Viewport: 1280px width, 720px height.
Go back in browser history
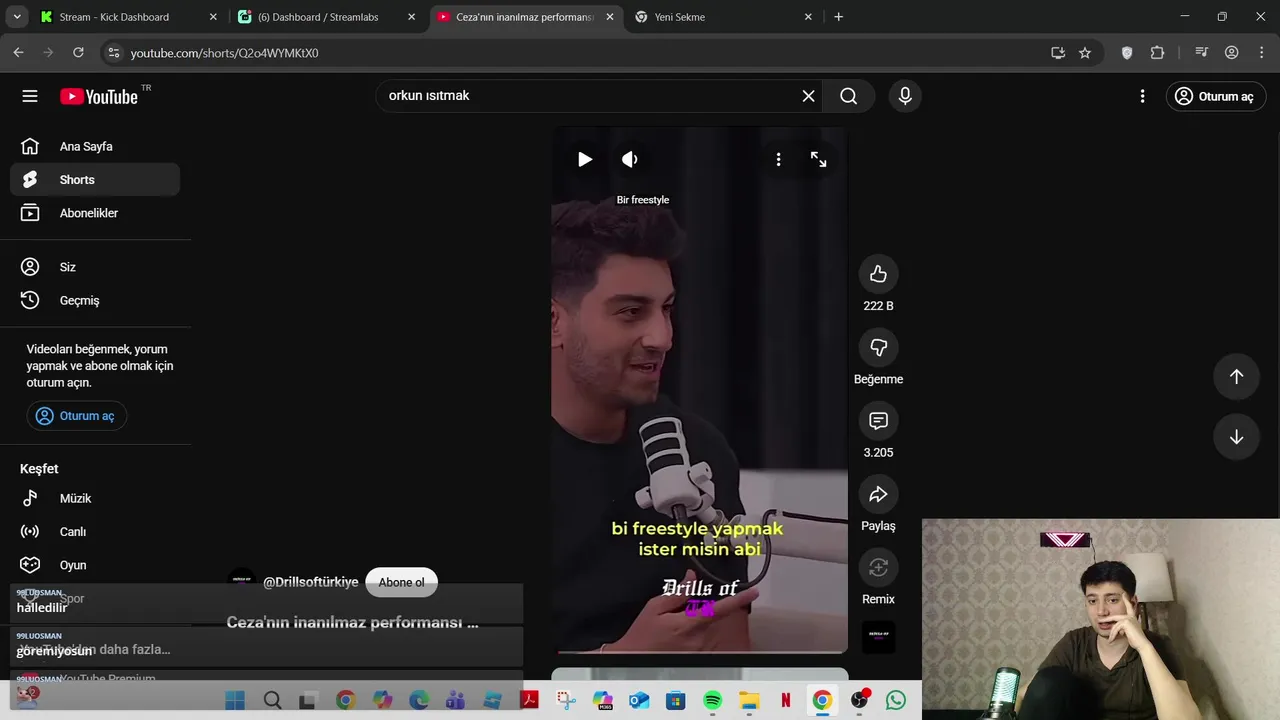[18, 53]
